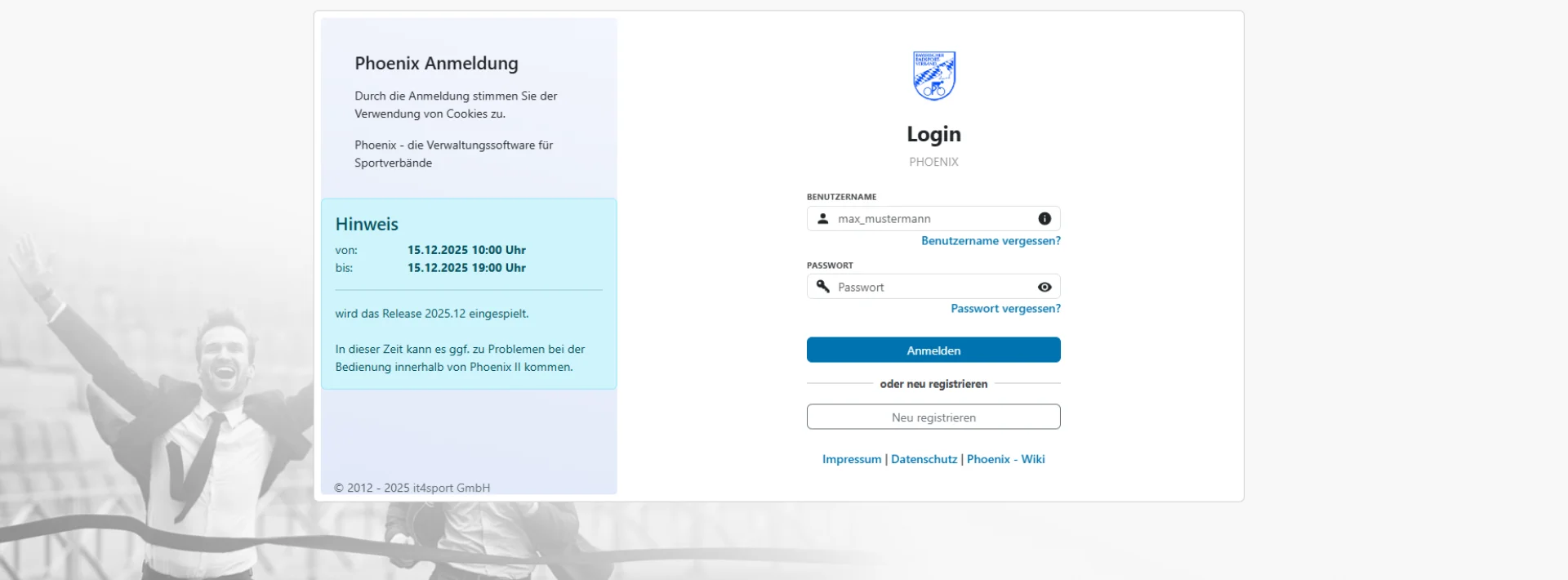Viewport: 1568px width, 580px height.
Task: Open the Impressum link
Action: click(x=851, y=459)
